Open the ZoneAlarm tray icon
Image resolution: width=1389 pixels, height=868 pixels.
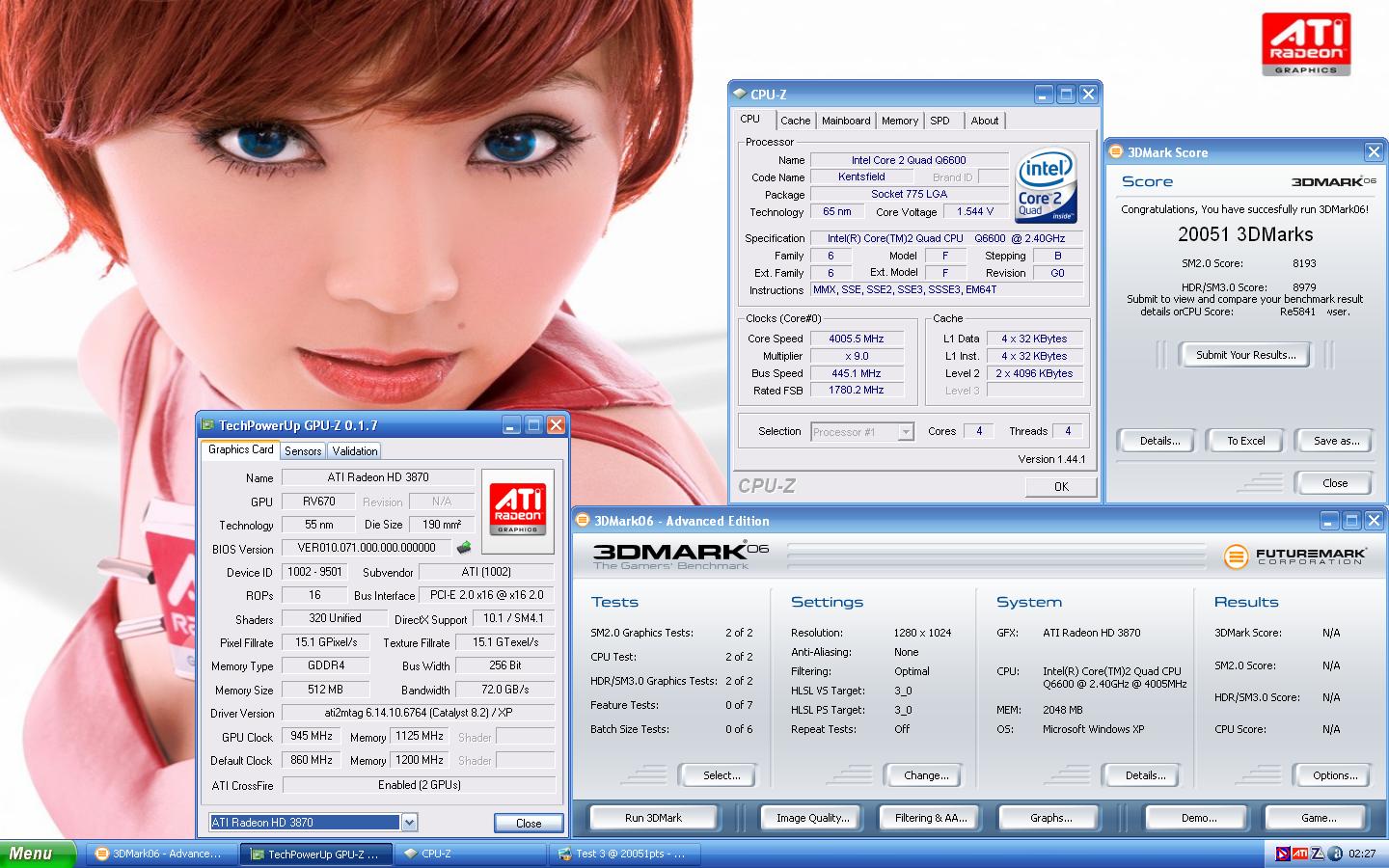click(1317, 854)
